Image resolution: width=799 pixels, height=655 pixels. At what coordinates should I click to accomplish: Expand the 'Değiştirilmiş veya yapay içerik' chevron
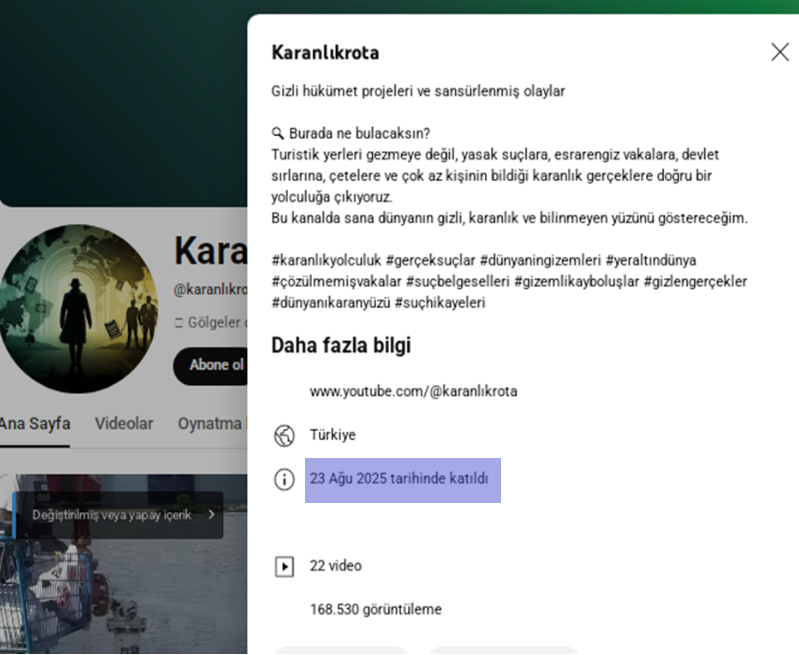[212, 515]
